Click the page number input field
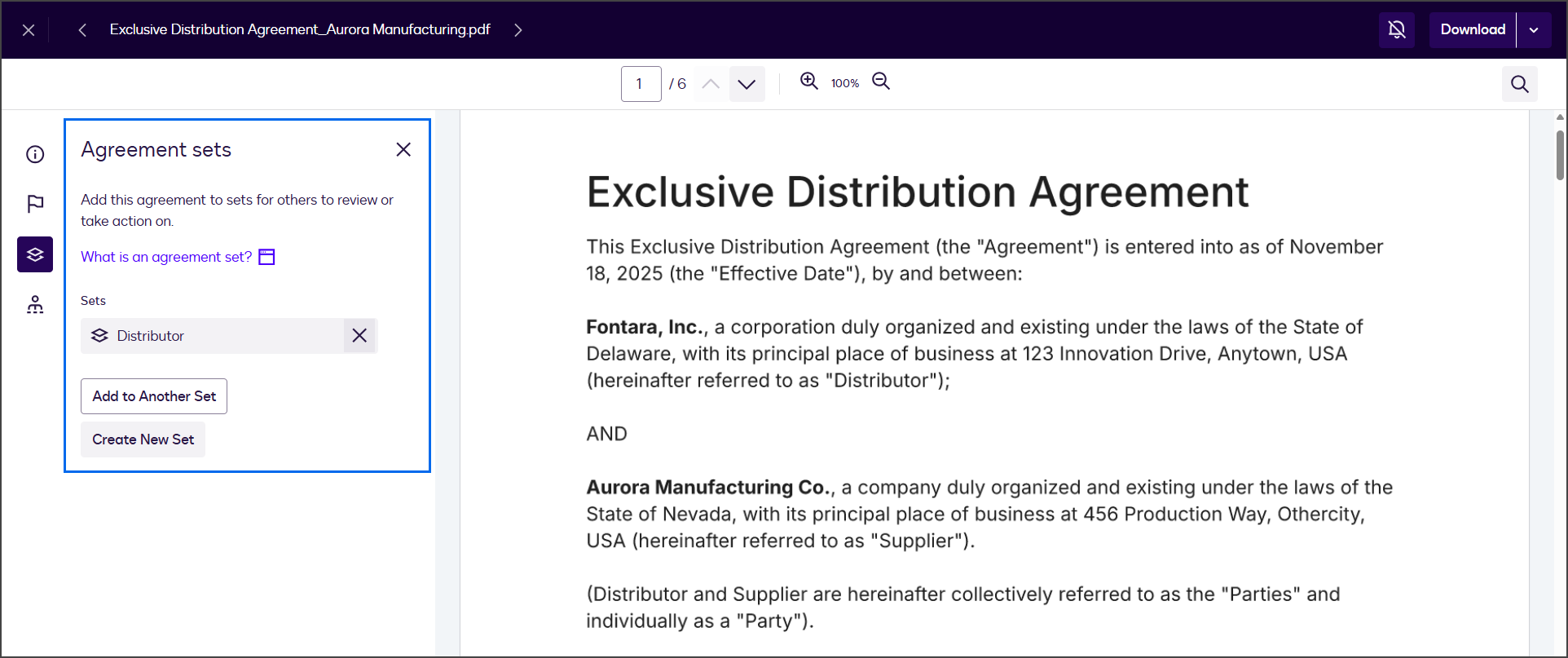 641,84
